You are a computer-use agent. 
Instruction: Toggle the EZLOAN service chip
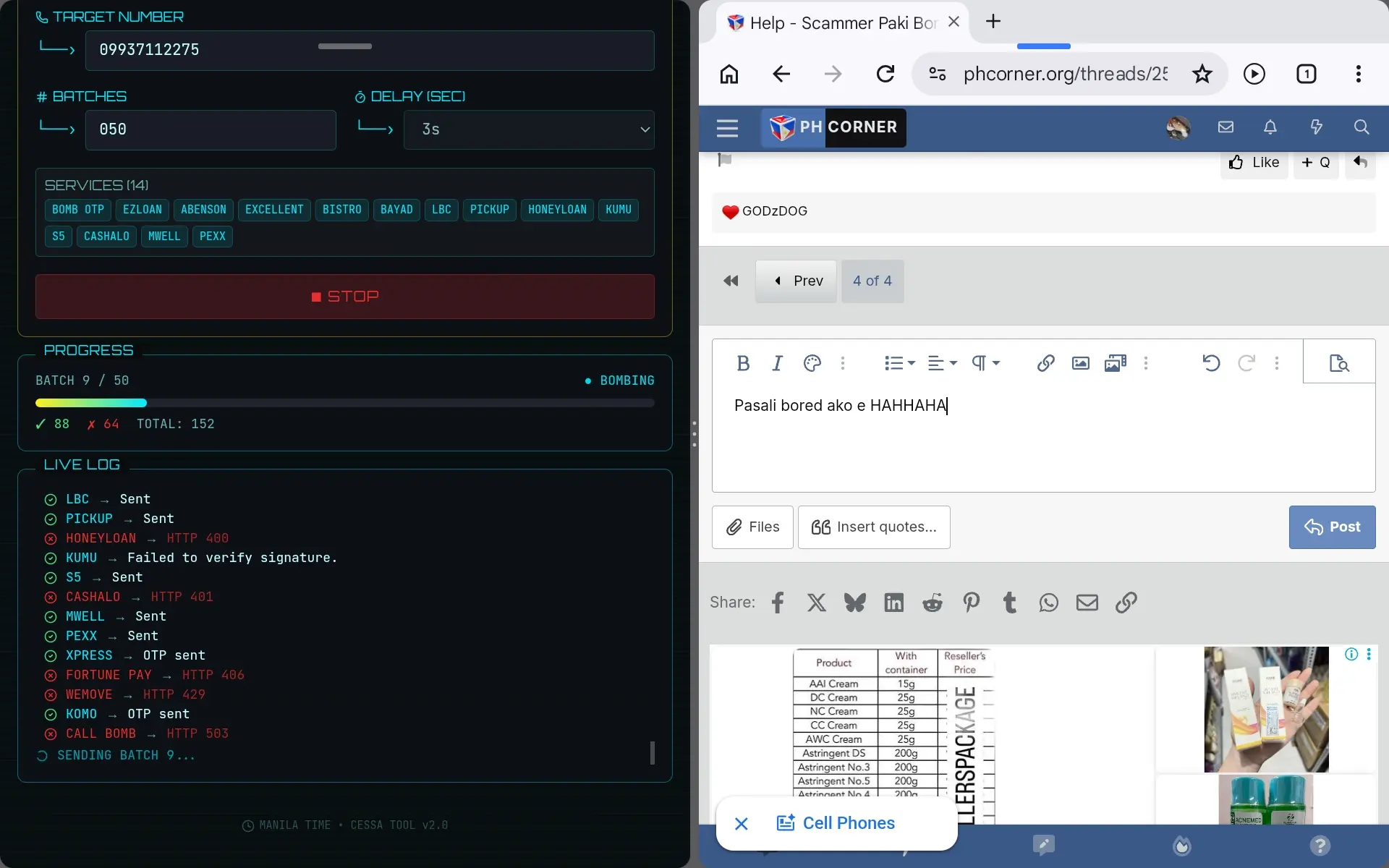tap(143, 210)
